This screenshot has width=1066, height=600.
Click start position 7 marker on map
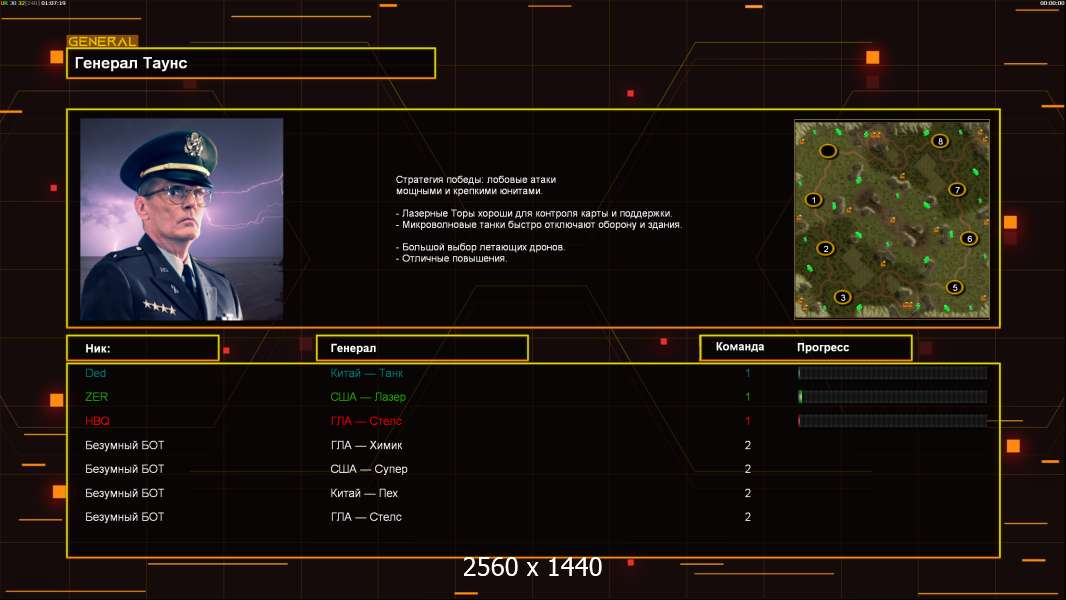(956, 190)
